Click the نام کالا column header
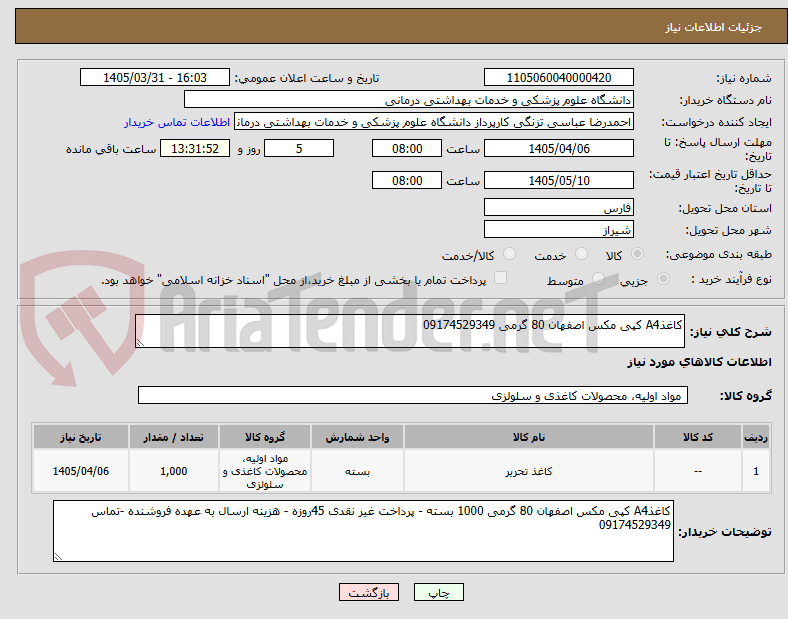Image resolution: width=788 pixels, height=619 pixels. click(529, 437)
